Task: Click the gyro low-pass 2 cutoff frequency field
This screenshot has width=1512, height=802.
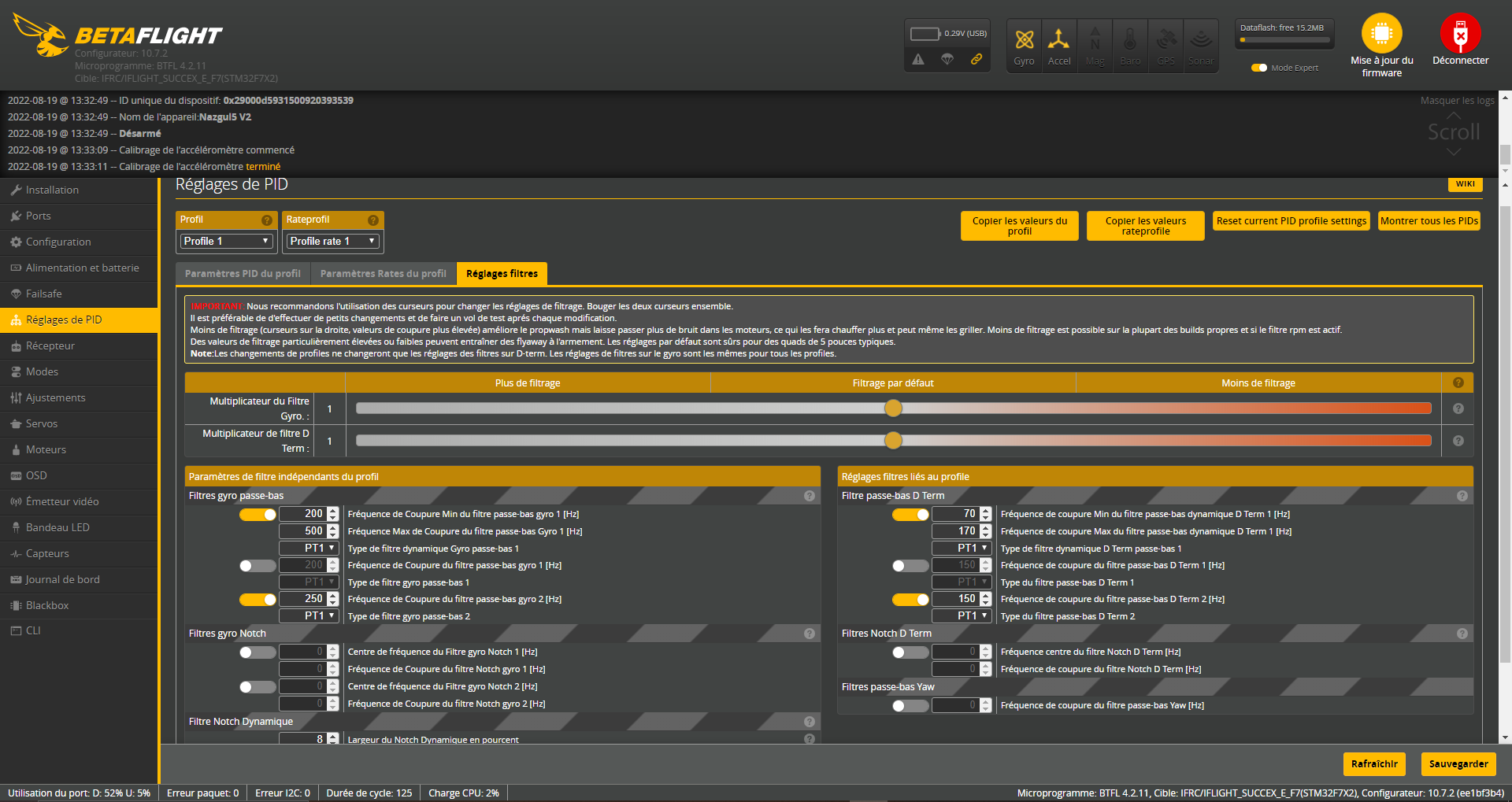Action: tap(304, 599)
